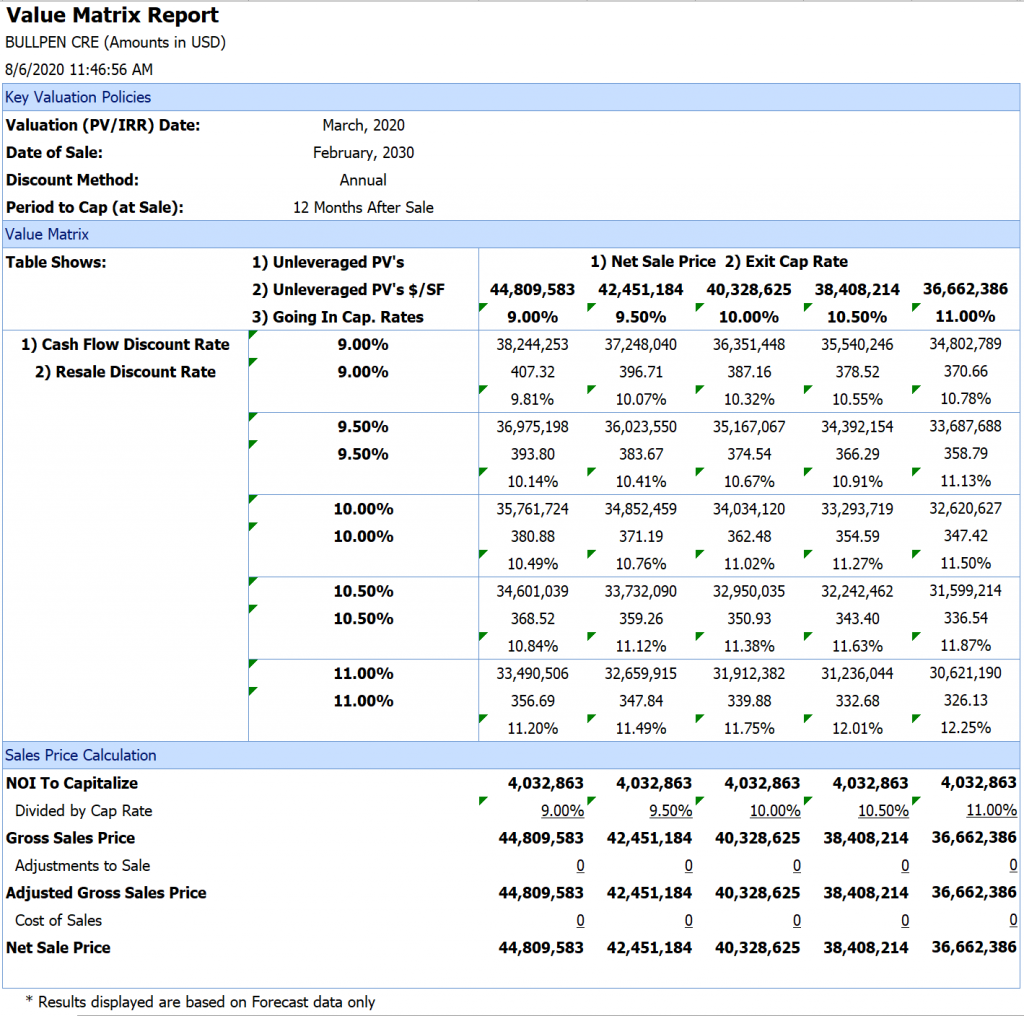Select the 30,621,190 PV cell
Image resolution: width=1024 pixels, height=1016 pixels.
point(965,673)
